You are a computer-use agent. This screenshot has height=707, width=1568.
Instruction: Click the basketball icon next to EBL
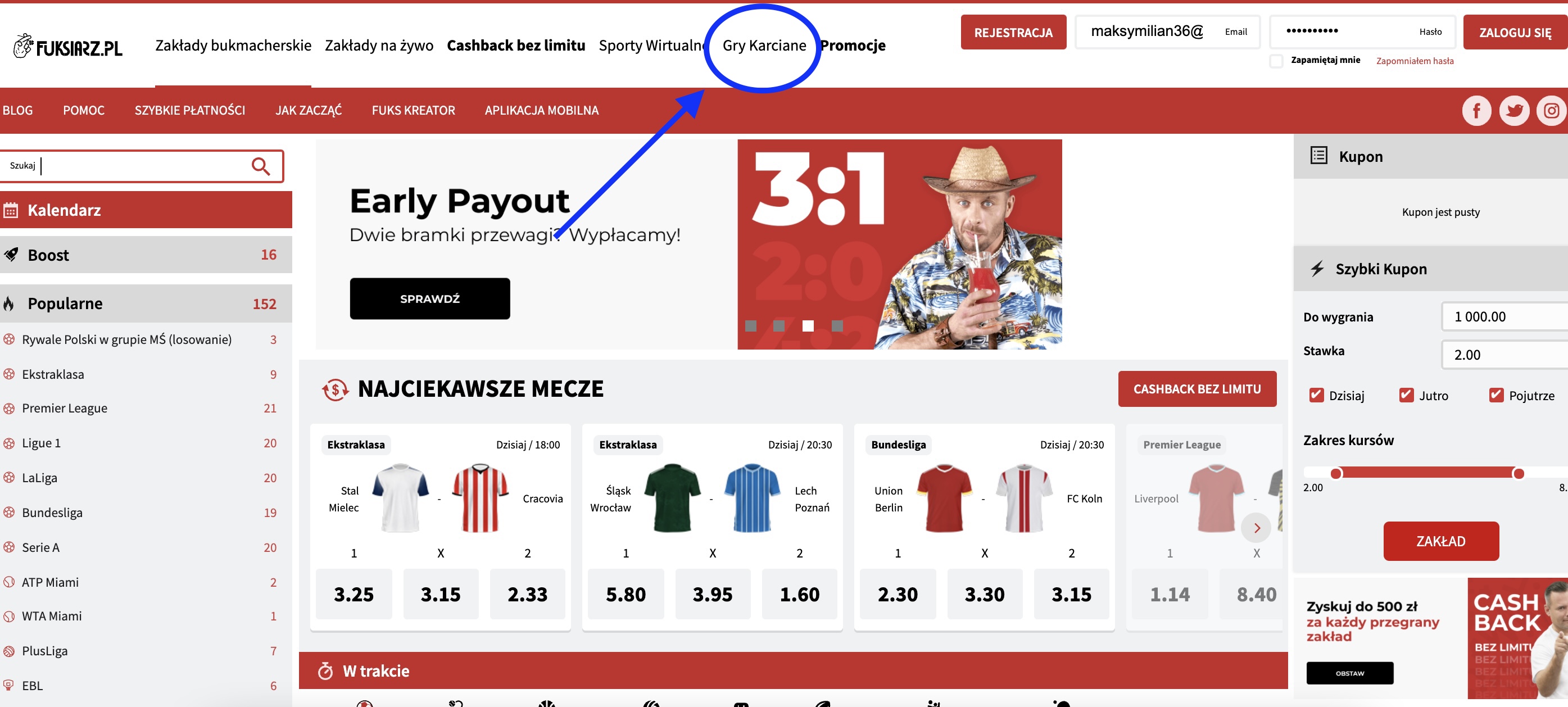8,685
